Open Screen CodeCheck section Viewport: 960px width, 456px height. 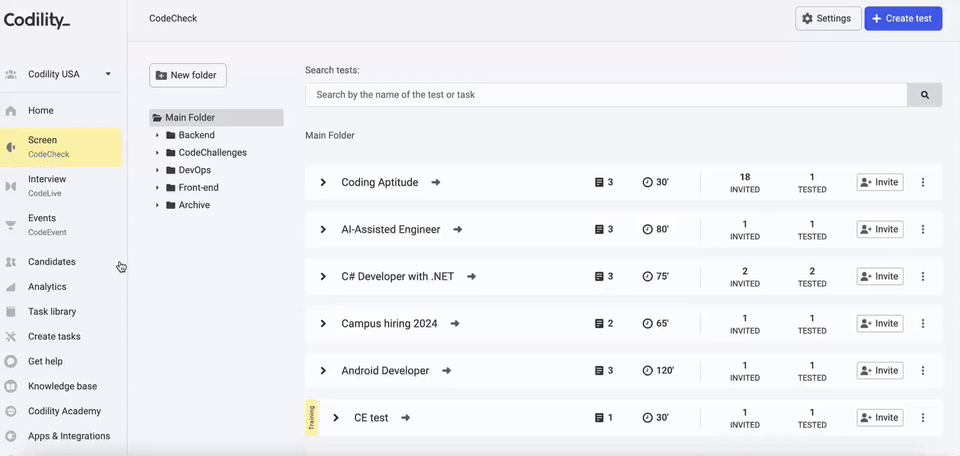point(61,147)
